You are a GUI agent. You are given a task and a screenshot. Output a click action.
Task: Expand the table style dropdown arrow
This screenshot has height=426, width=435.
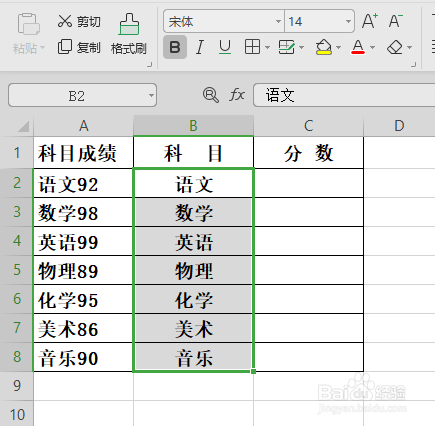click(x=302, y=47)
